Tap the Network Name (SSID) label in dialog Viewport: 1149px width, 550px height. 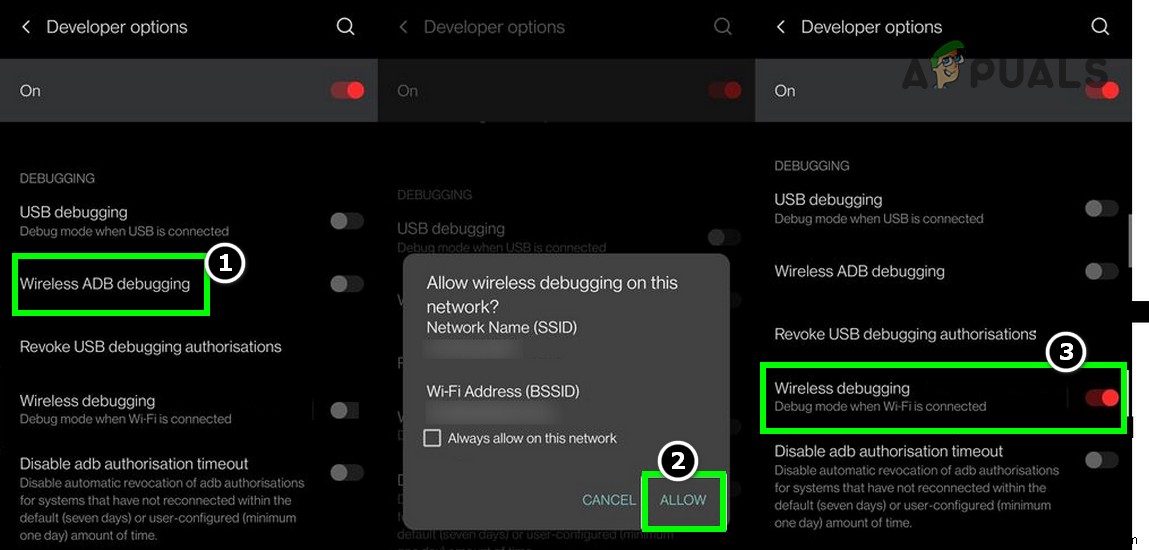(x=502, y=327)
